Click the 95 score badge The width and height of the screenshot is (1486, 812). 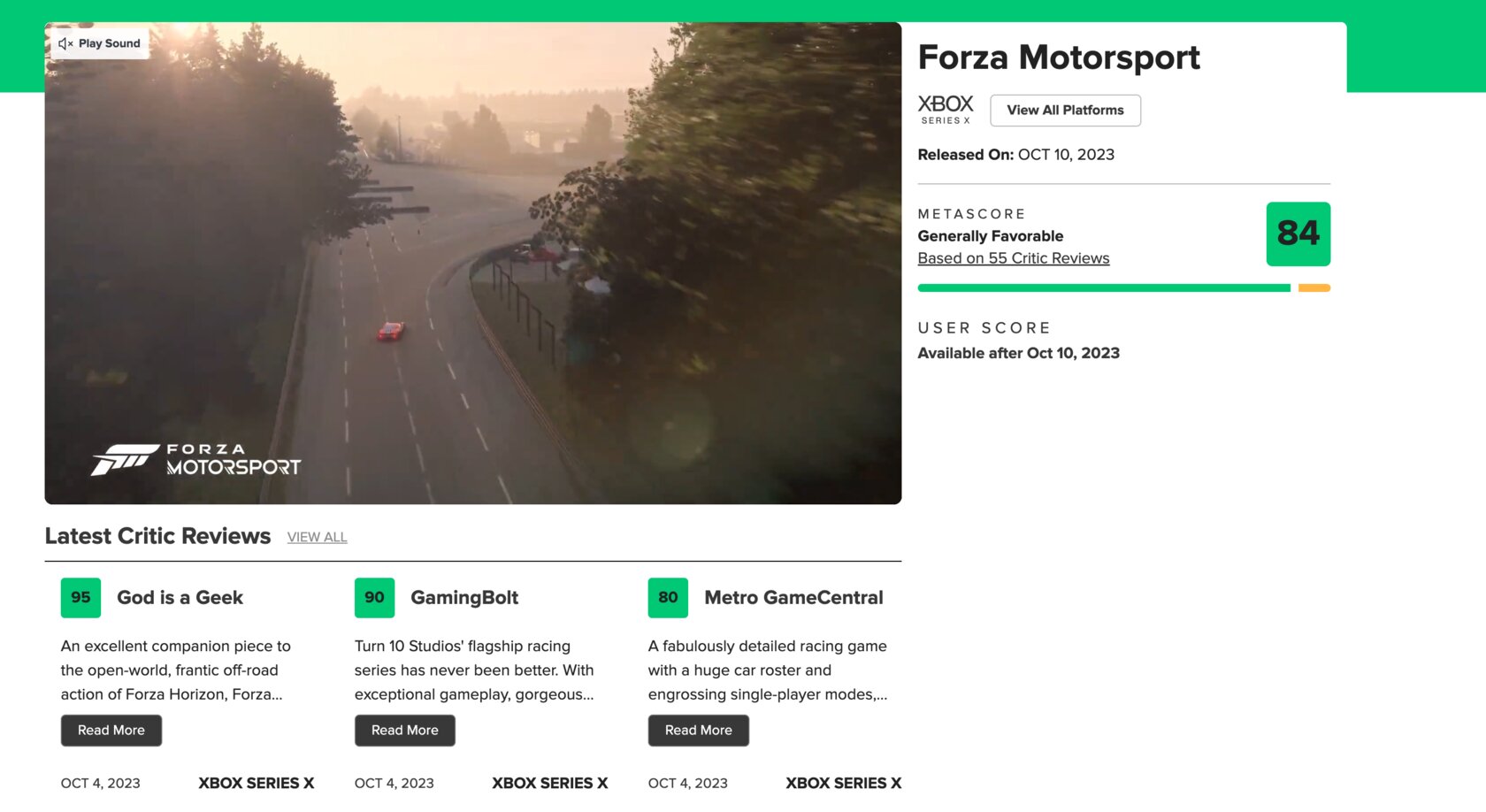[x=80, y=598]
